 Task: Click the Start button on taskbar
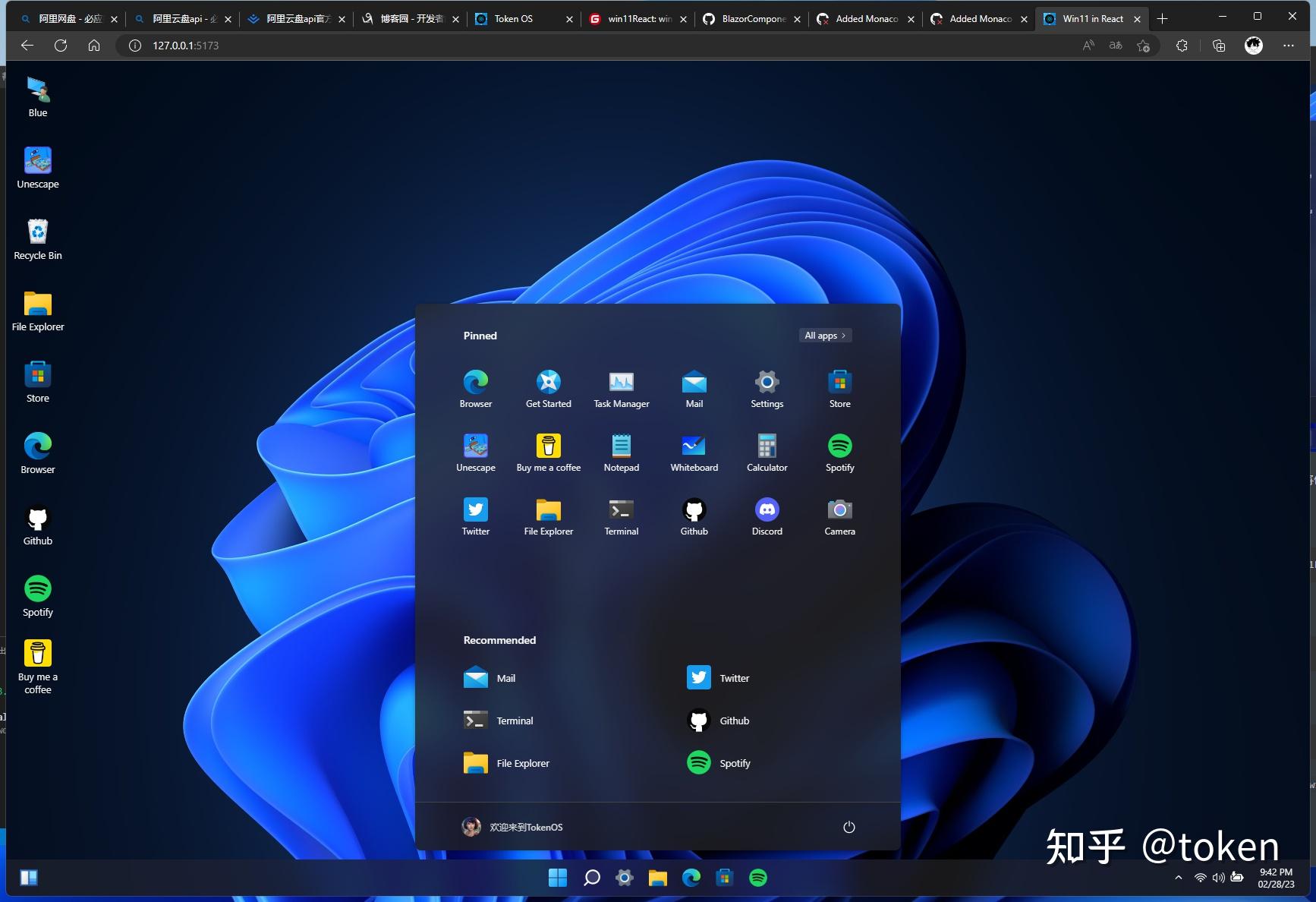558,878
